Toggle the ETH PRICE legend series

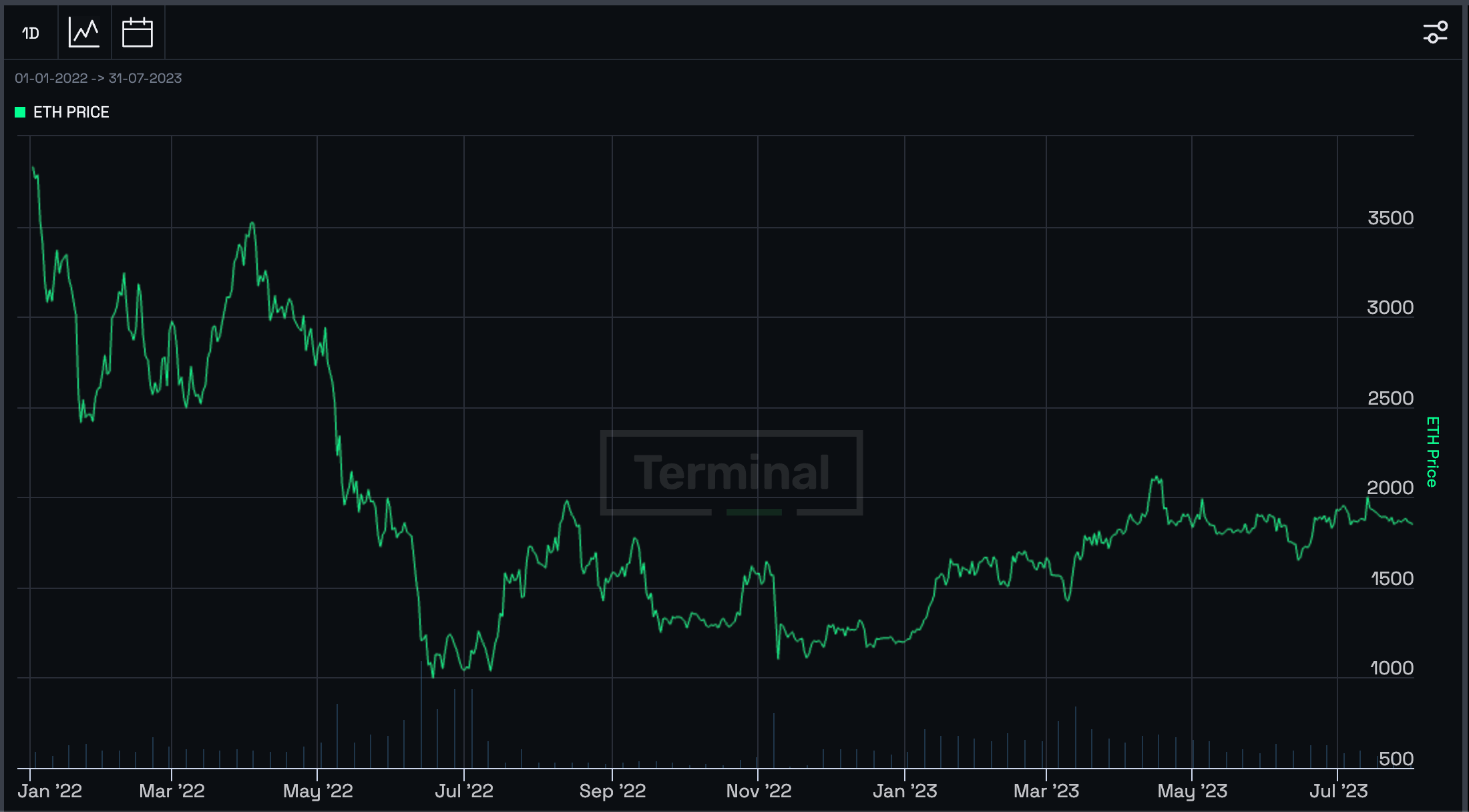tap(62, 112)
